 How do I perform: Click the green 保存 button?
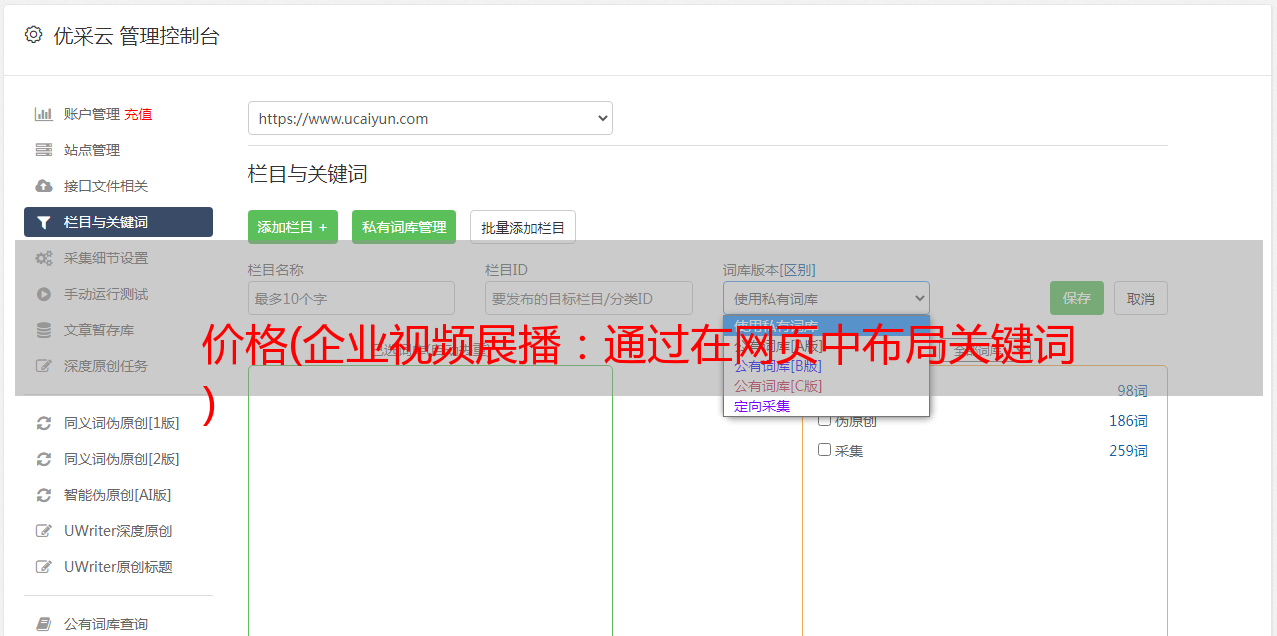pyautogui.click(x=1077, y=298)
